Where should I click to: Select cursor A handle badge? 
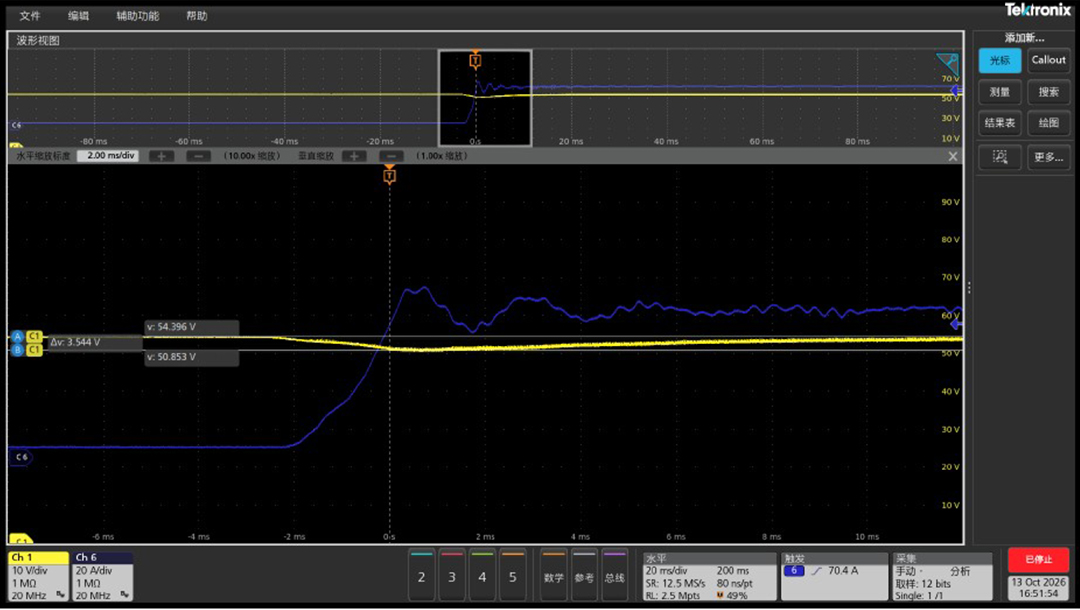tap(18, 337)
